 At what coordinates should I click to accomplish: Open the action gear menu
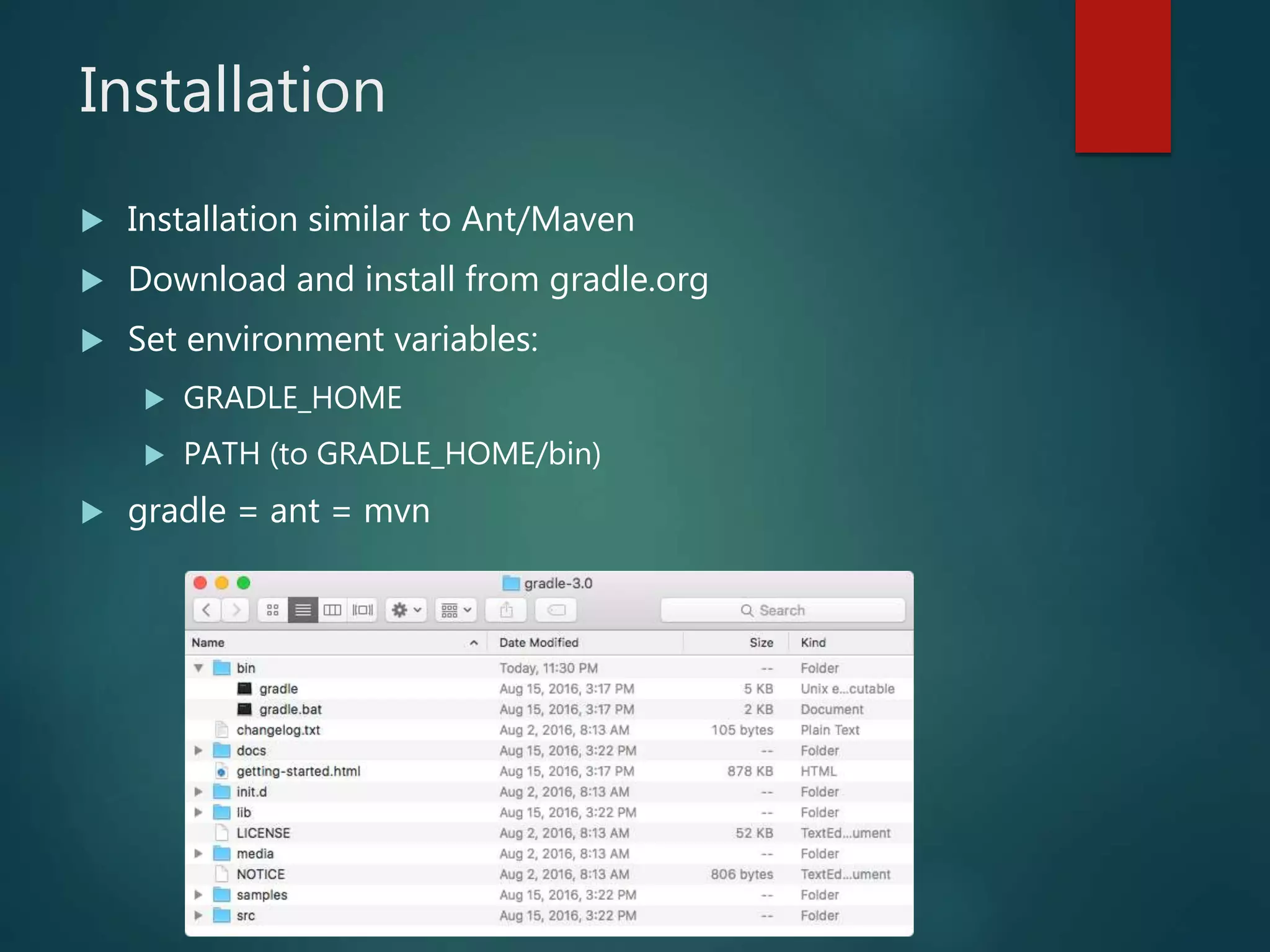(406, 610)
